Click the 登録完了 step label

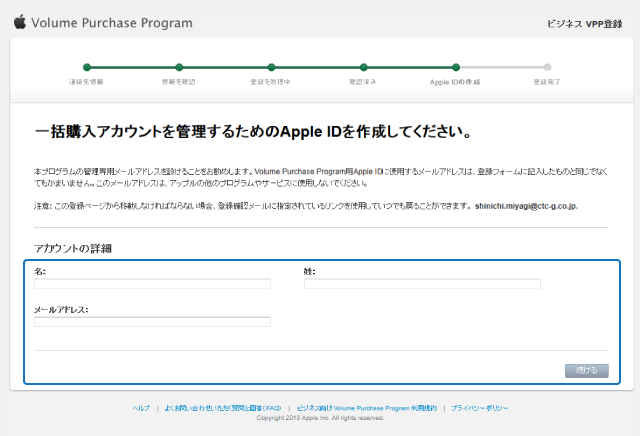[x=547, y=80]
